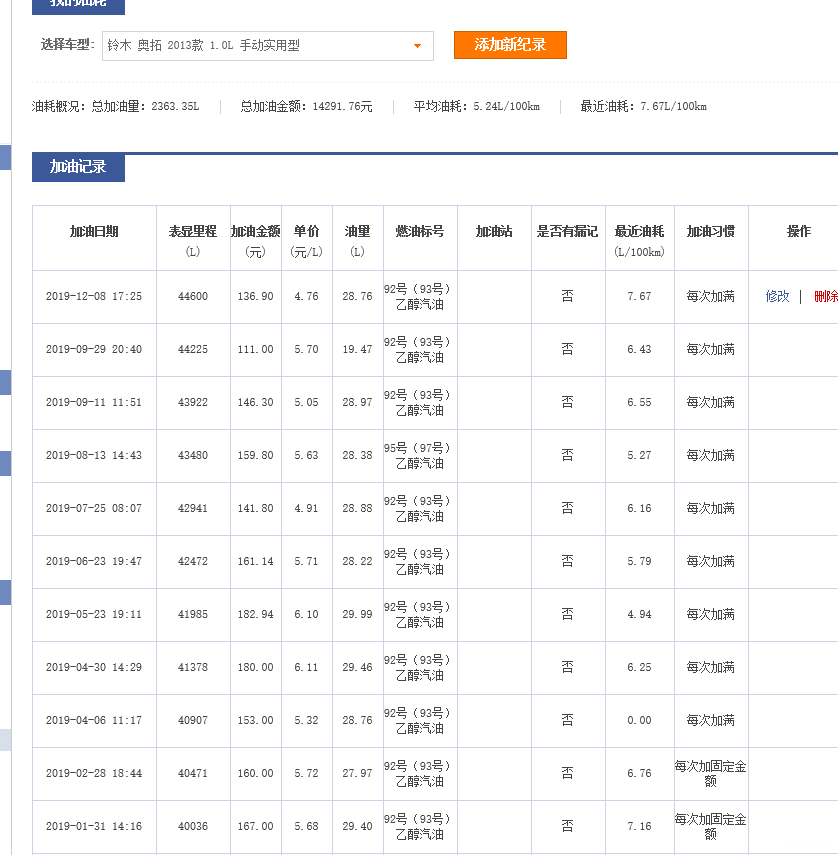This screenshot has height=855, width=838.
Task: Select the 加油记录 tab header
Action: click(78, 167)
